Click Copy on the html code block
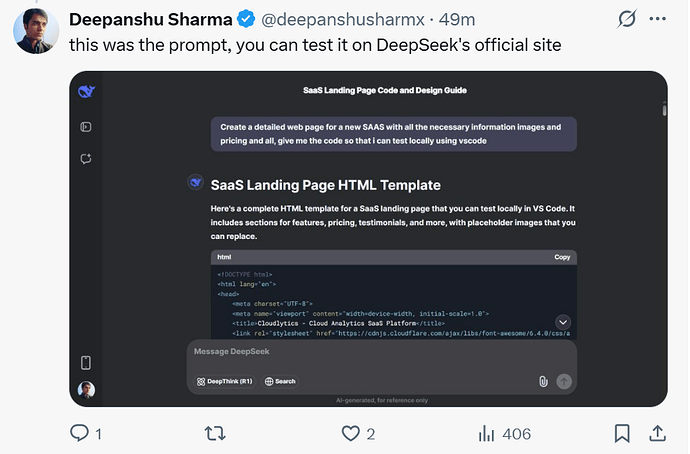 click(562, 257)
